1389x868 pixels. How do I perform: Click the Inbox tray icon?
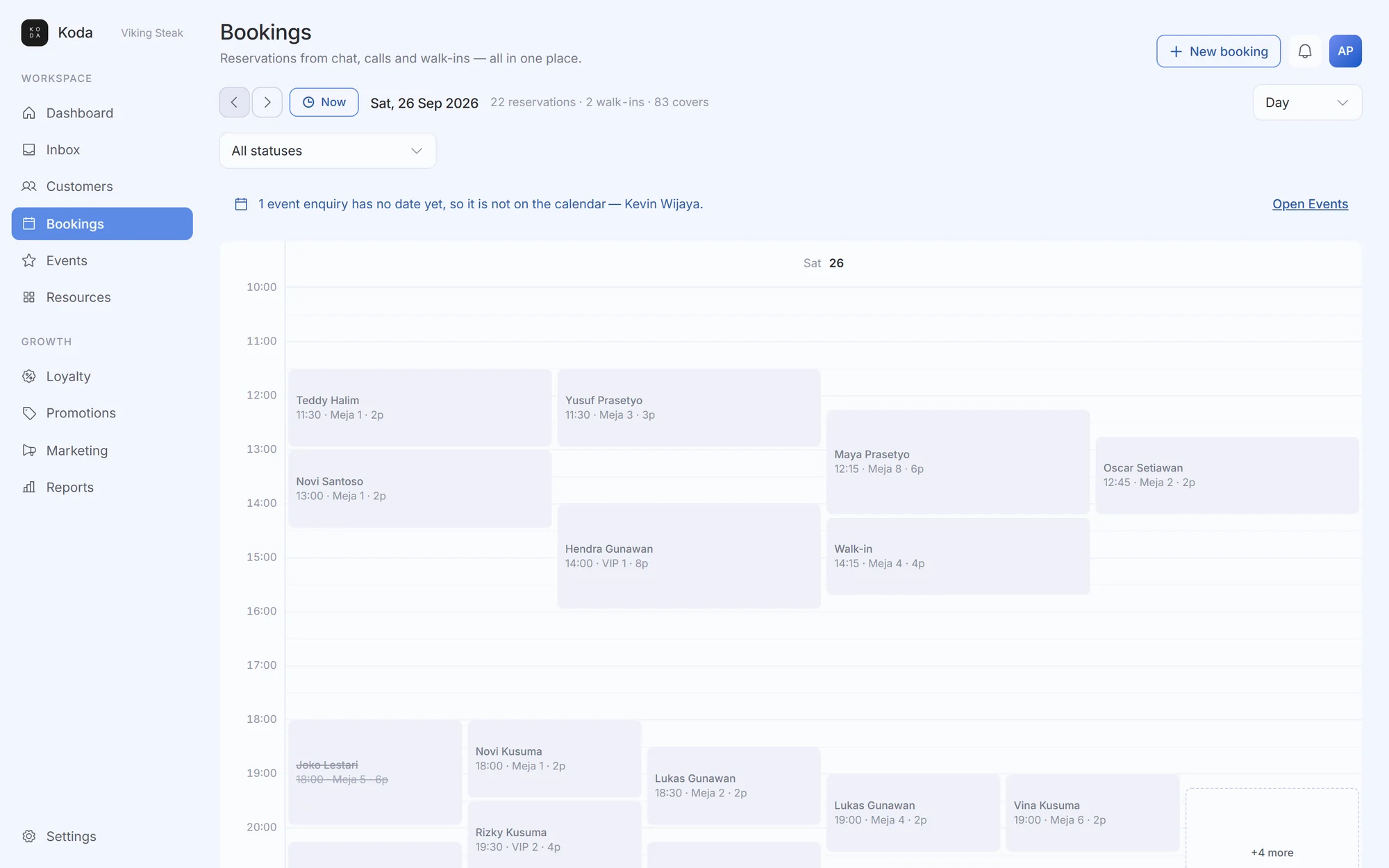(28, 150)
